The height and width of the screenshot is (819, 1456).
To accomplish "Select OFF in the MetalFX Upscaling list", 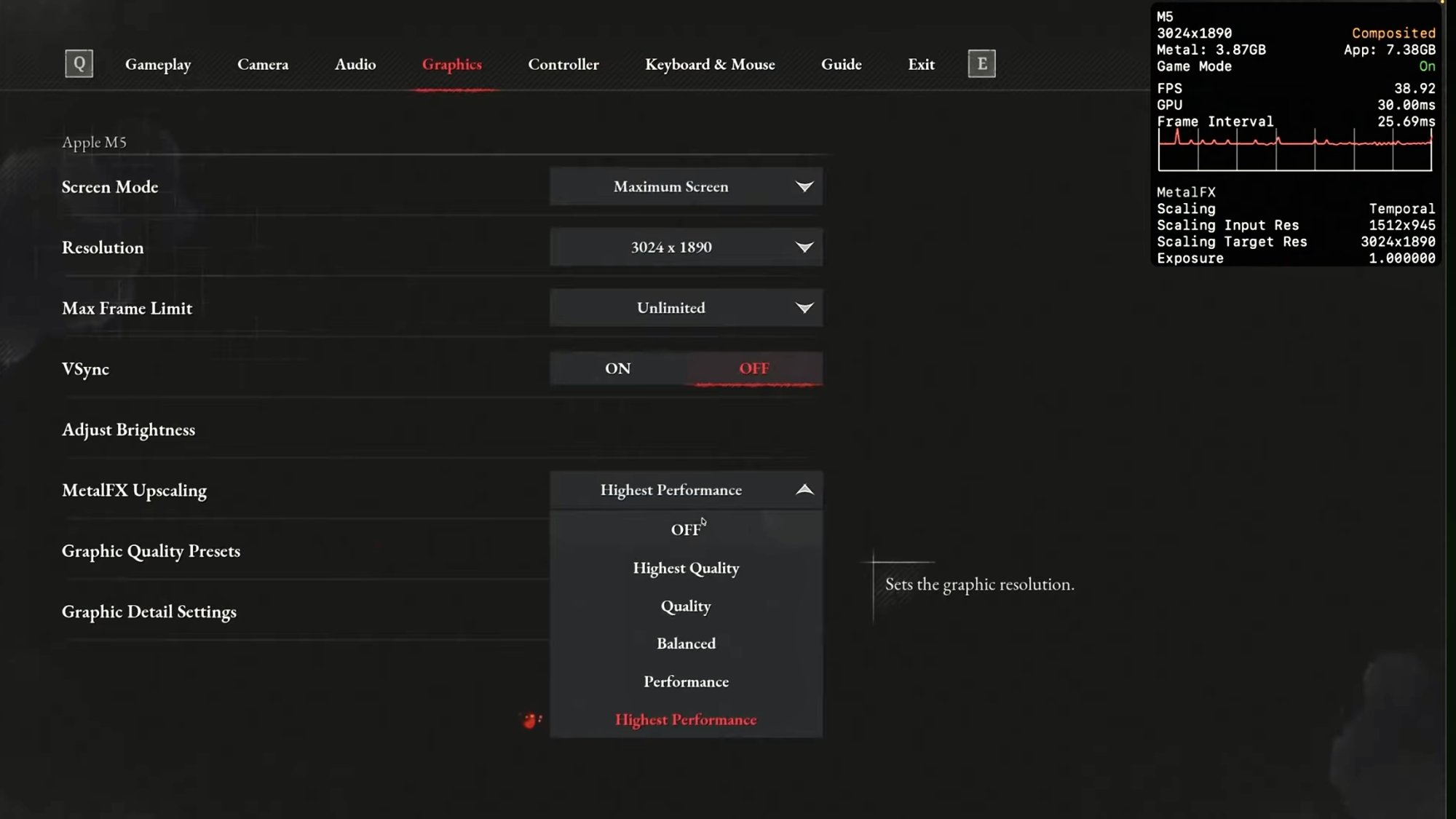I will [686, 530].
